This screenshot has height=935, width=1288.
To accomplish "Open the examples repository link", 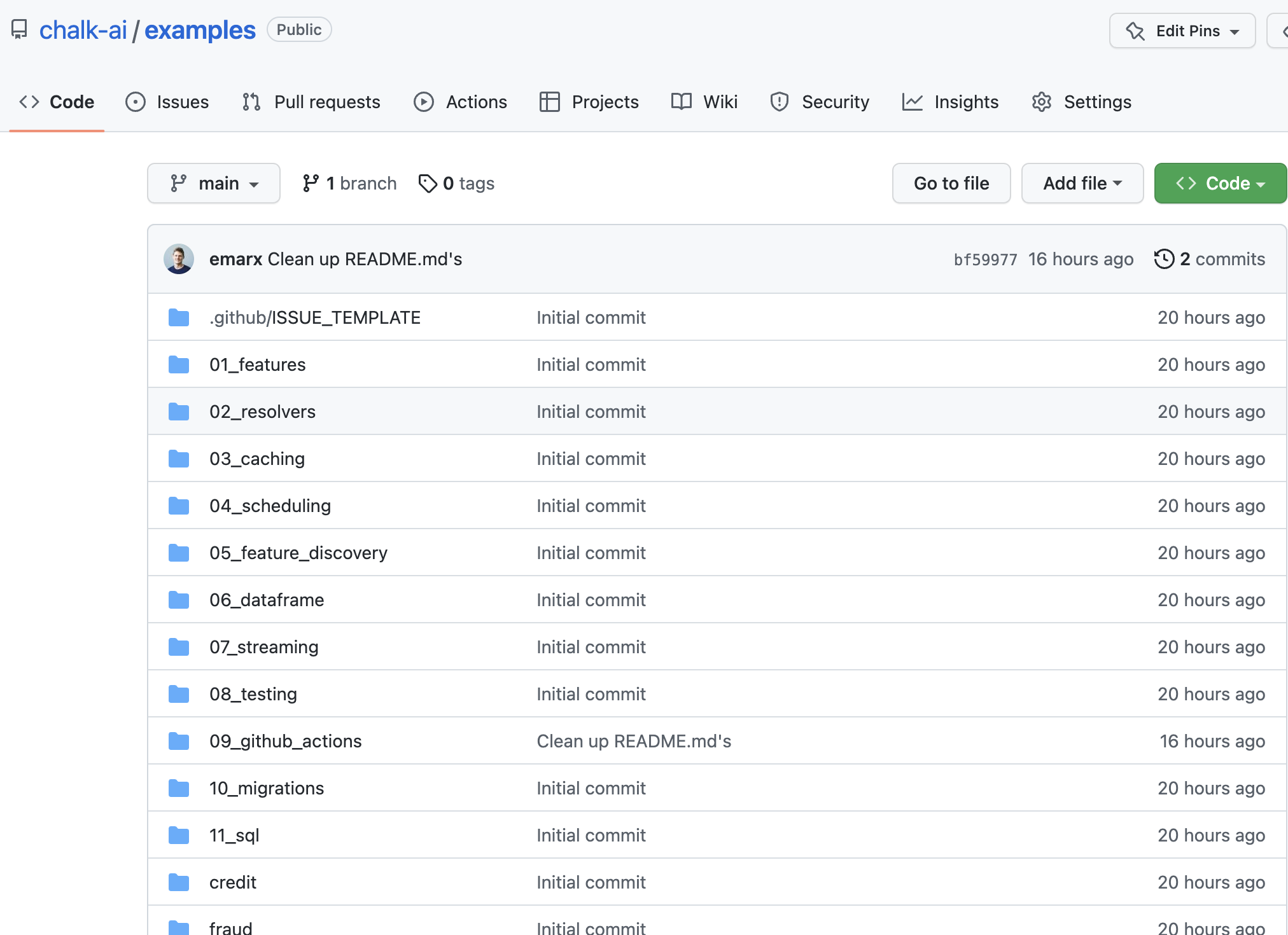I will (x=200, y=29).
